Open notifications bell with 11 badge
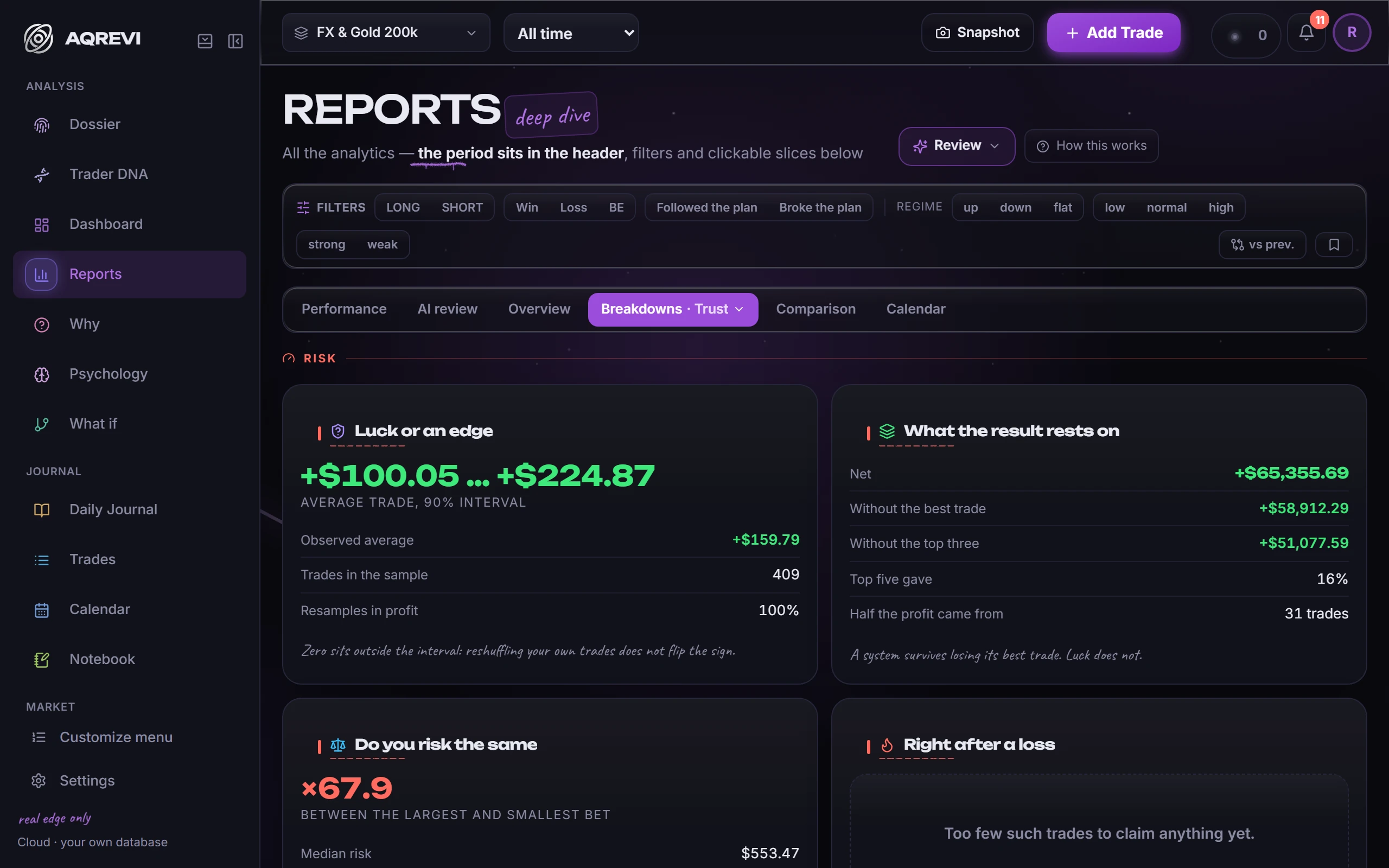 [x=1307, y=33]
